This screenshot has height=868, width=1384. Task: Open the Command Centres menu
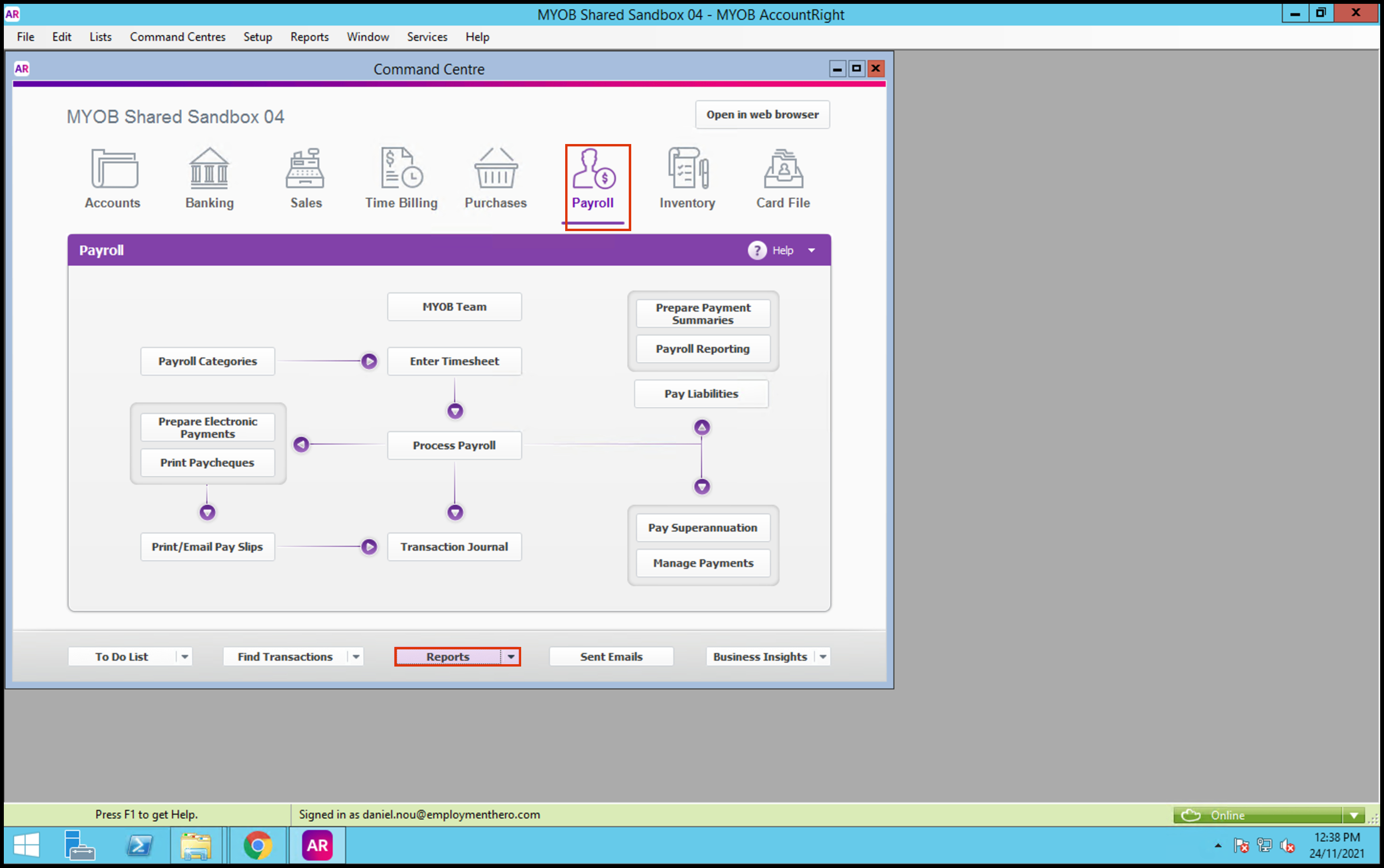coord(178,37)
